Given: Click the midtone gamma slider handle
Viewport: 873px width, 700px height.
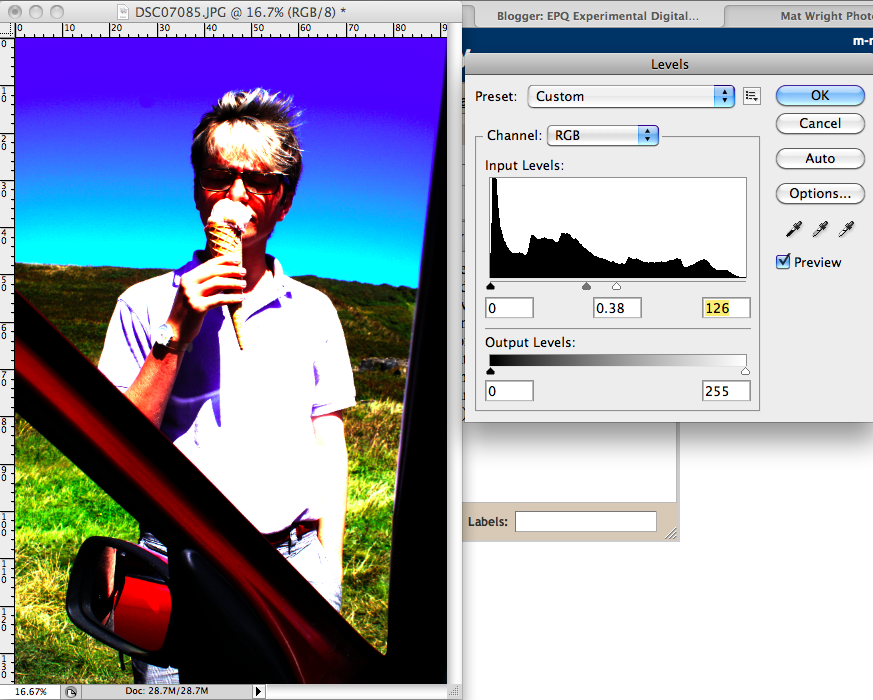Looking at the screenshot, I should pyautogui.click(x=586, y=286).
